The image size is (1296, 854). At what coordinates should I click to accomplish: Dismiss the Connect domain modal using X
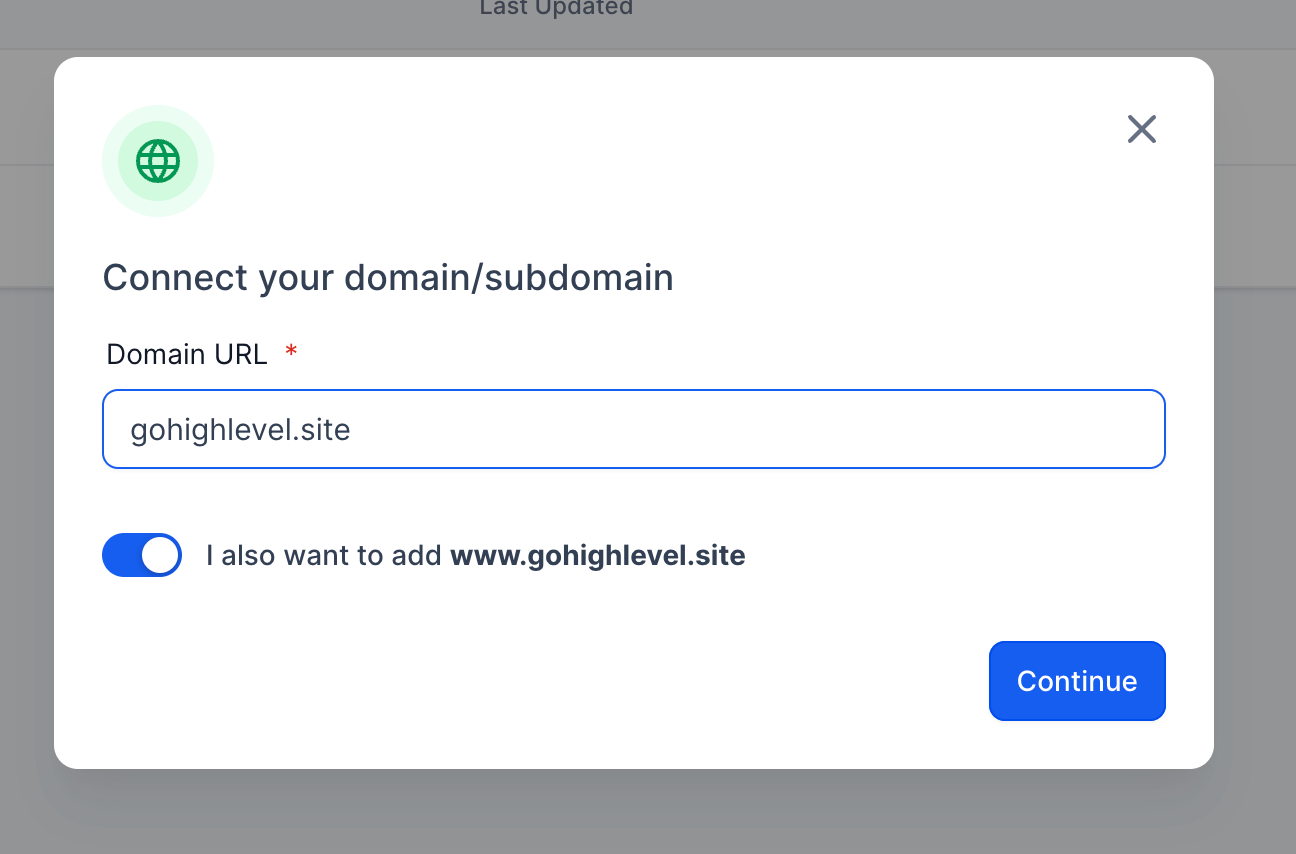click(x=1141, y=129)
